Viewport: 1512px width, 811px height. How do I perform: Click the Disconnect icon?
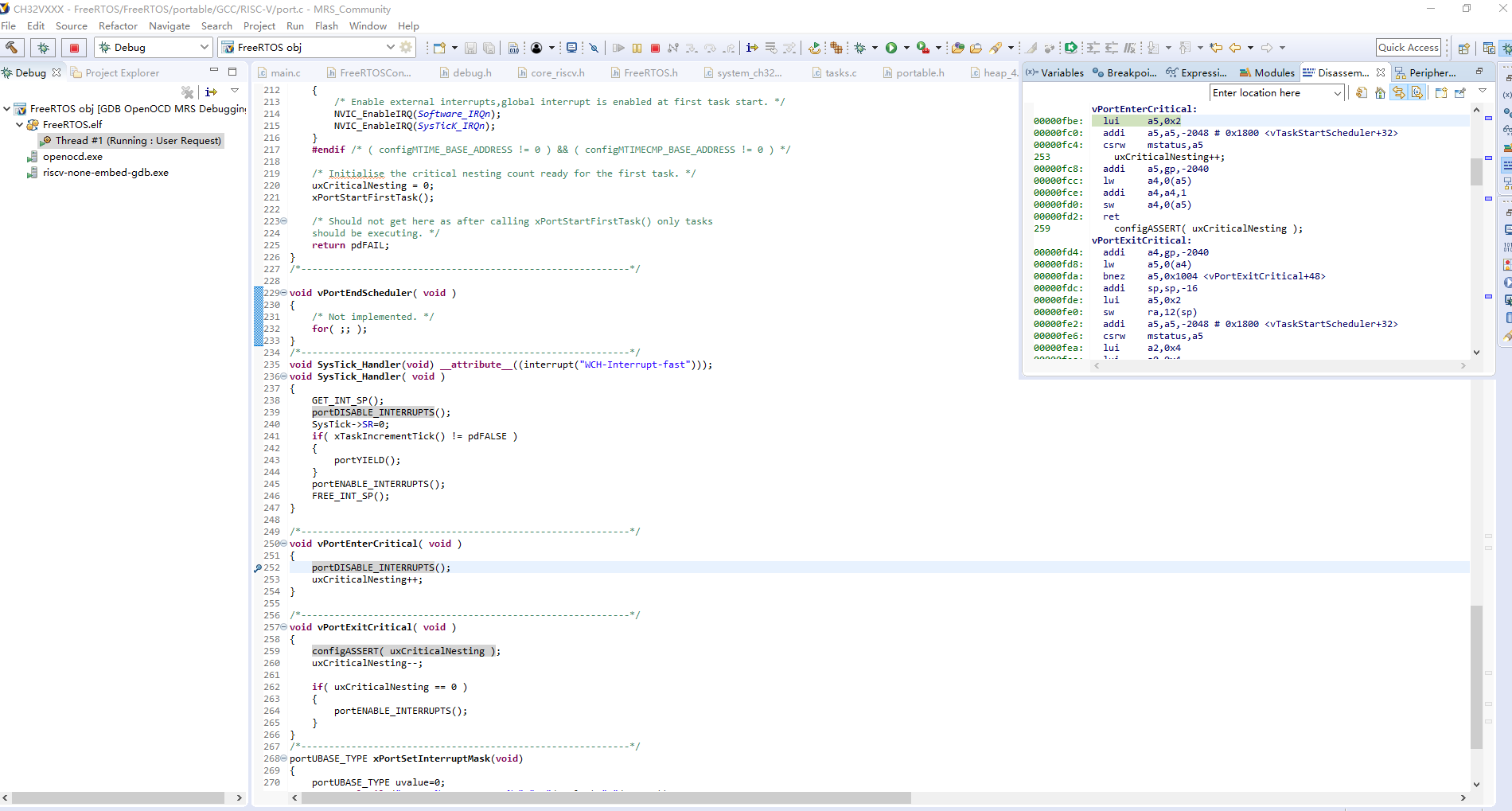673,48
